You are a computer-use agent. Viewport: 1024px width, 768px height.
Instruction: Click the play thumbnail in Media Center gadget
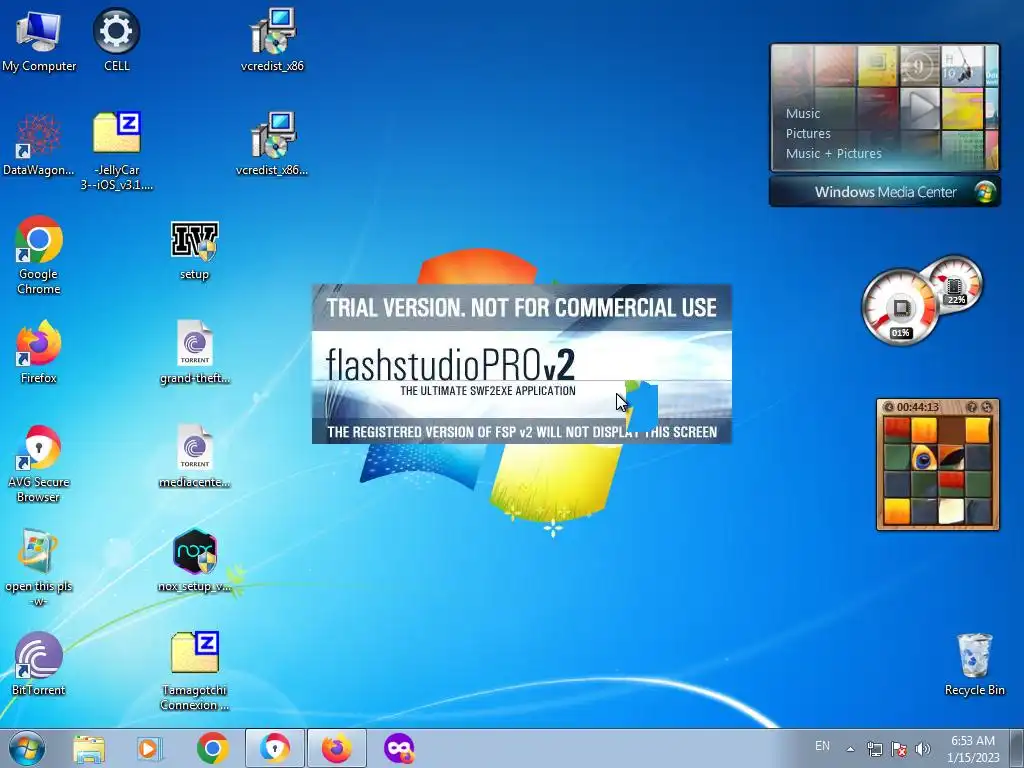coord(920,108)
